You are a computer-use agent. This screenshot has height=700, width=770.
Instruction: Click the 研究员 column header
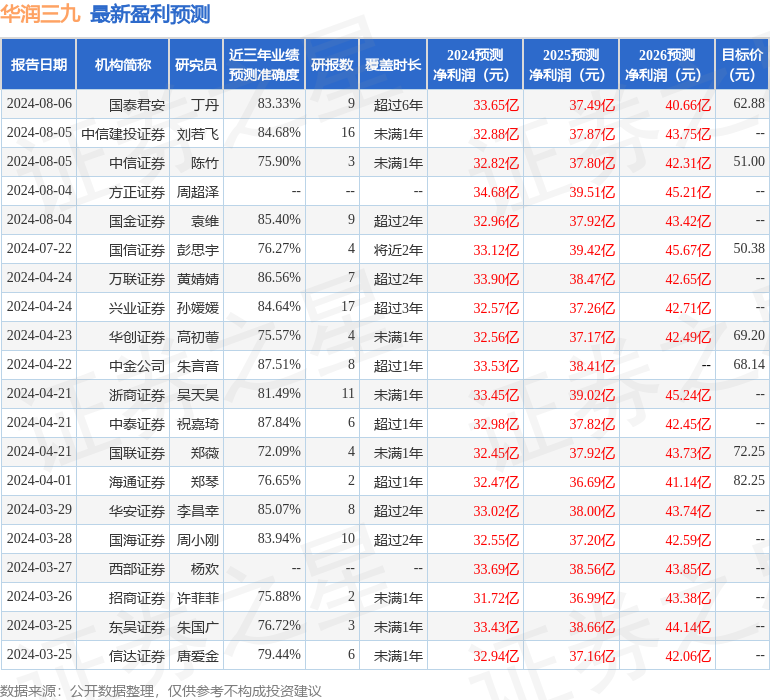click(x=196, y=64)
